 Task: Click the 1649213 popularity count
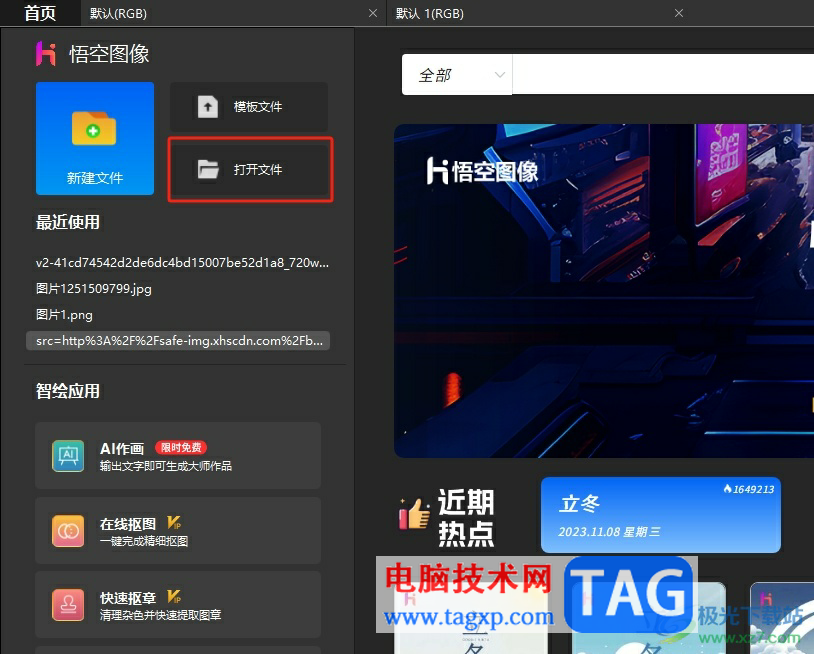point(754,489)
